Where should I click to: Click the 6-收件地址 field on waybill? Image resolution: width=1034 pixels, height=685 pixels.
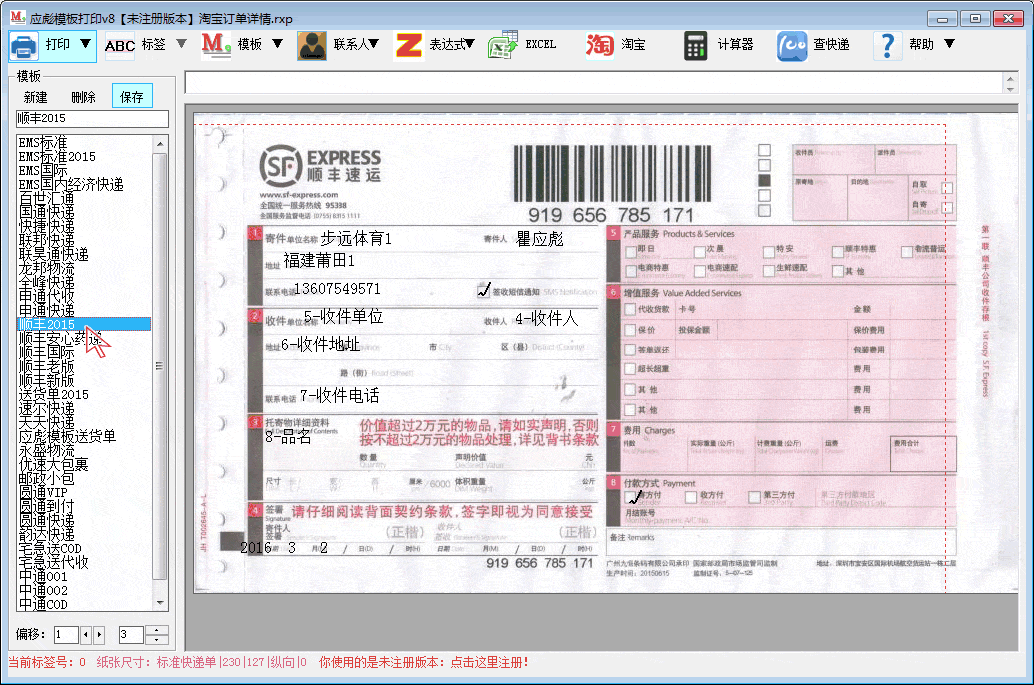pyautogui.click(x=320, y=344)
